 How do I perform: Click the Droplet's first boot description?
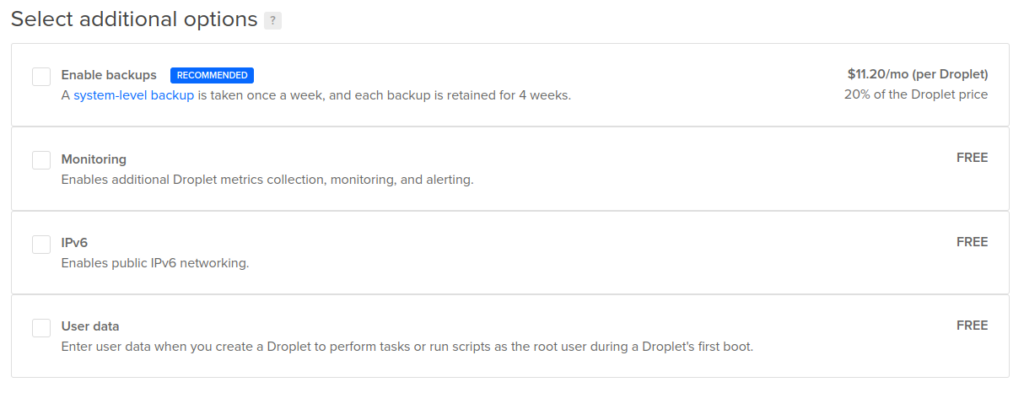pos(407,347)
